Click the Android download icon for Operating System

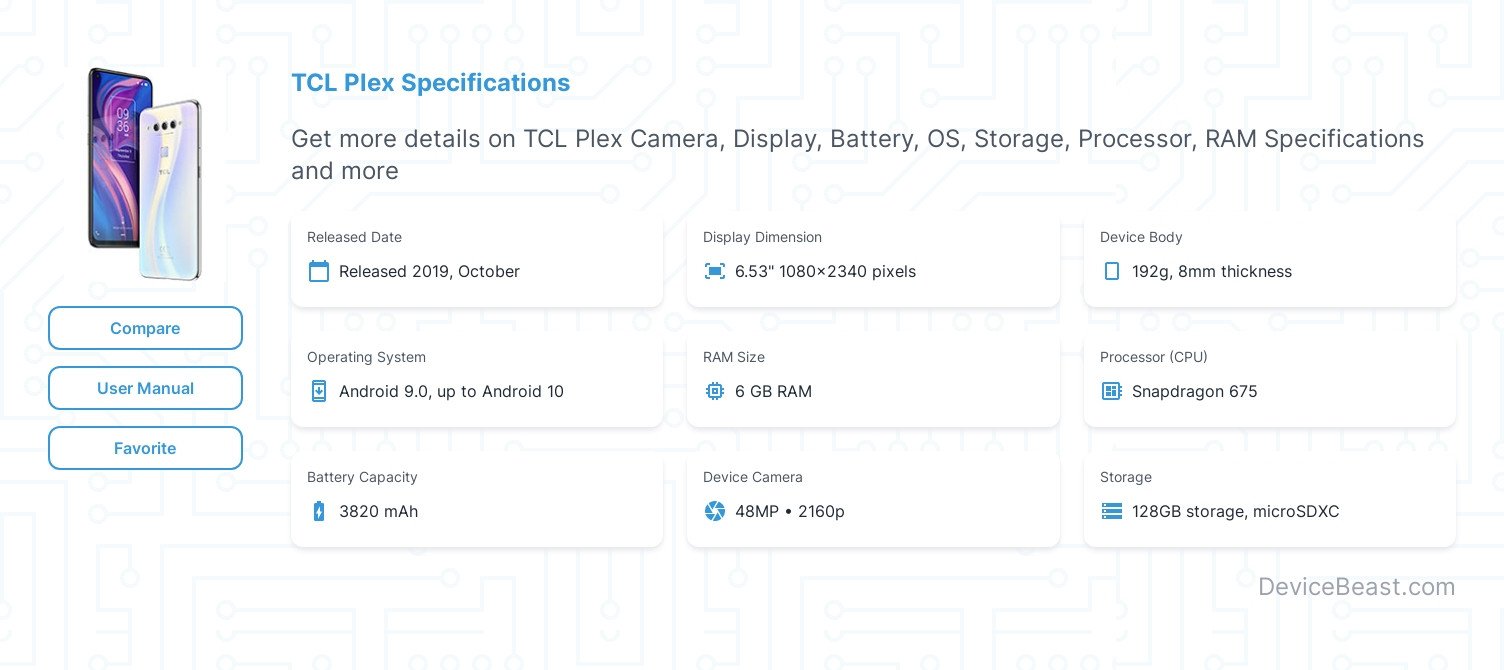pyautogui.click(x=319, y=391)
